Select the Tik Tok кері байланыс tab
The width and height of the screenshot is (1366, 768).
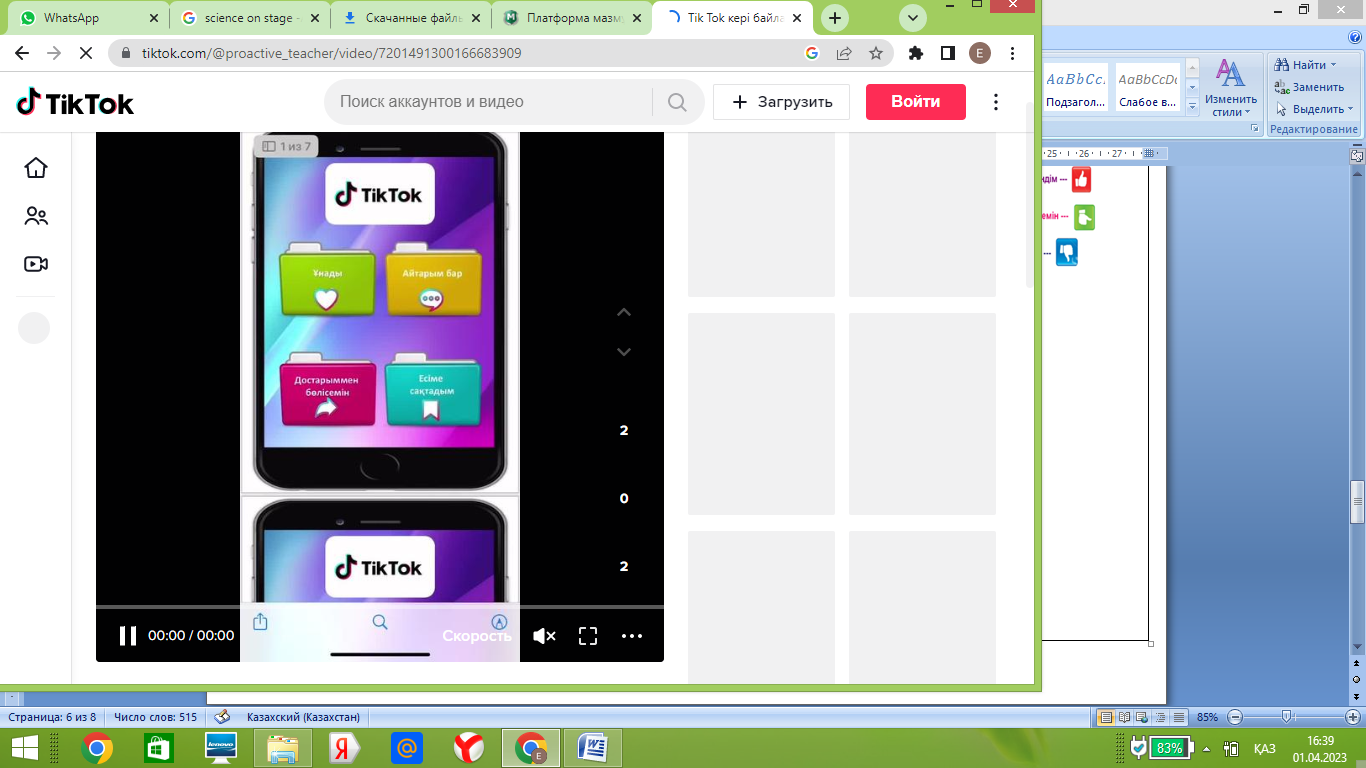click(x=732, y=18)
